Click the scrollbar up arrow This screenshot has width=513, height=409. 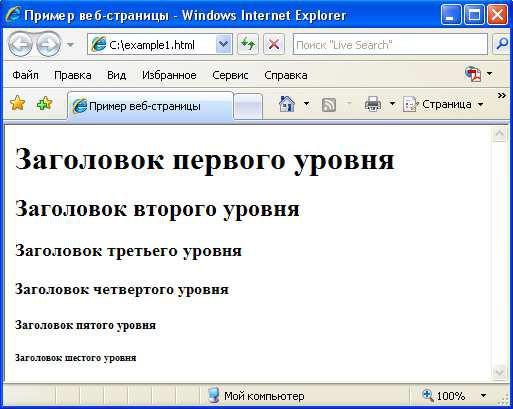pyautogui.click(x=499, y=134)
